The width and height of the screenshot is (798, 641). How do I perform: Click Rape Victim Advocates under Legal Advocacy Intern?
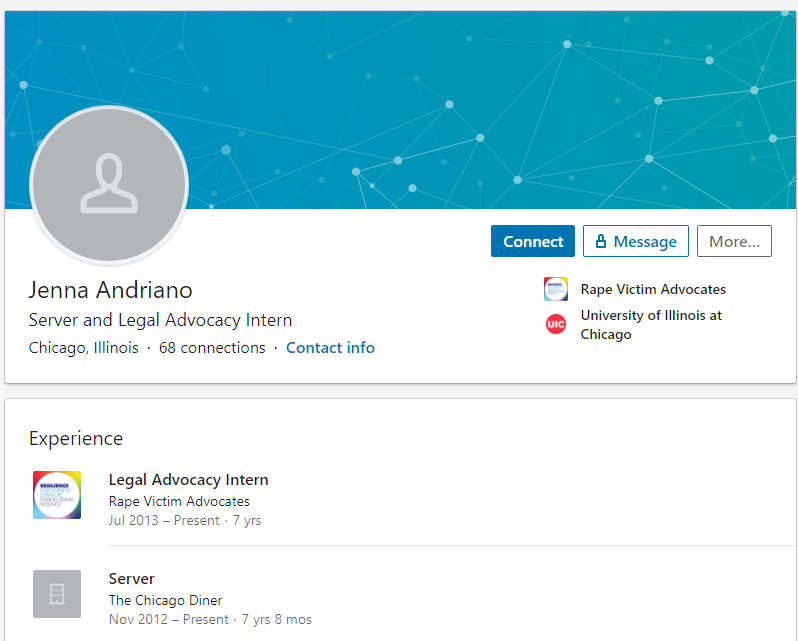click(x=179, y=501)
